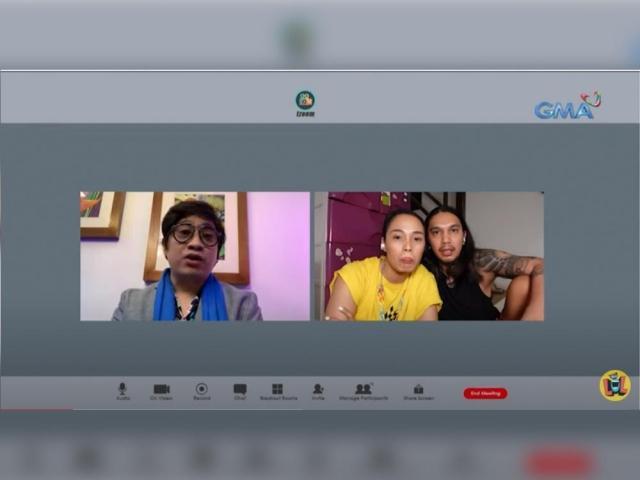
Task: Select the video tile showing the couple
Action: pyautogui.click(x=430, y=256)
